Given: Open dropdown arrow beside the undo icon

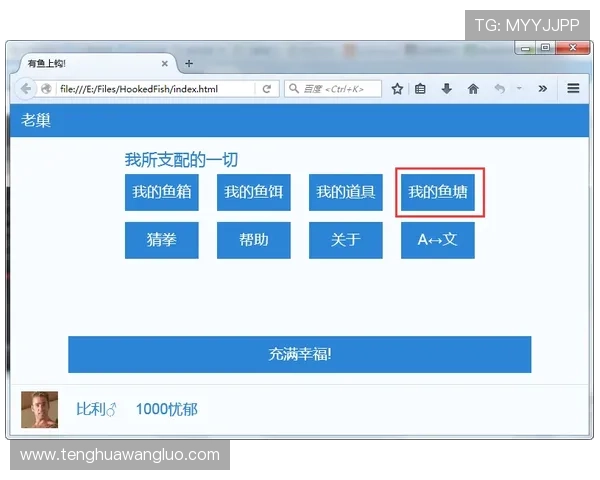Looking at the screenshot, I should click(519, 88).
